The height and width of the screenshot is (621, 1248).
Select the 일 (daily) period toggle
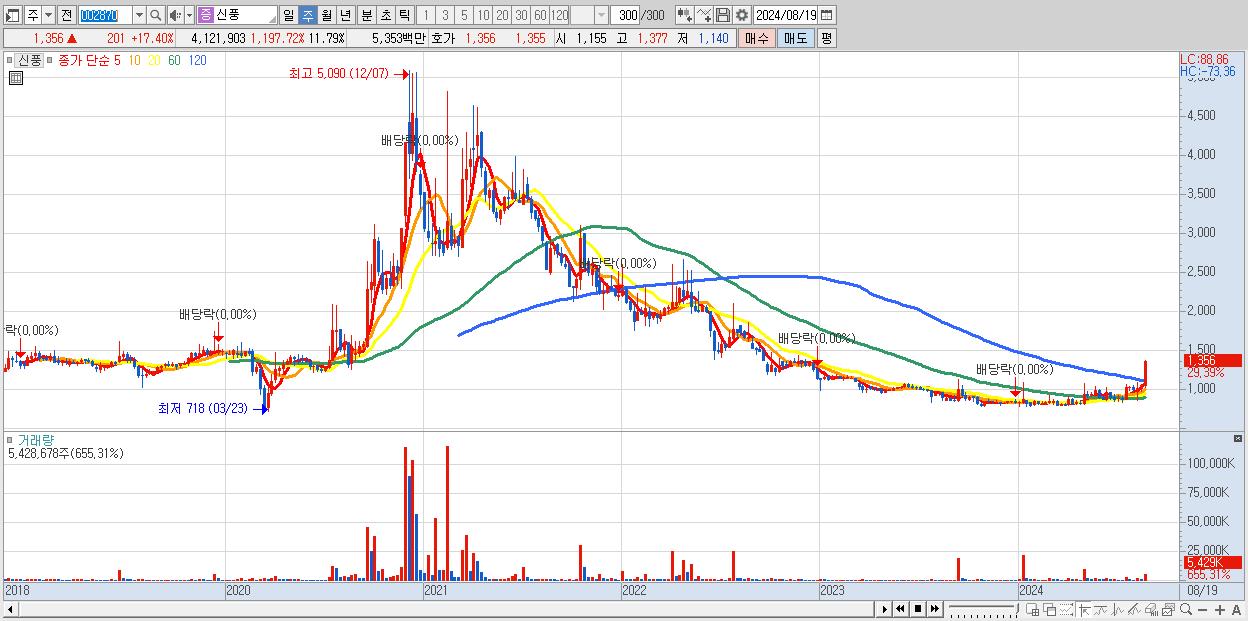click(288, 15)
